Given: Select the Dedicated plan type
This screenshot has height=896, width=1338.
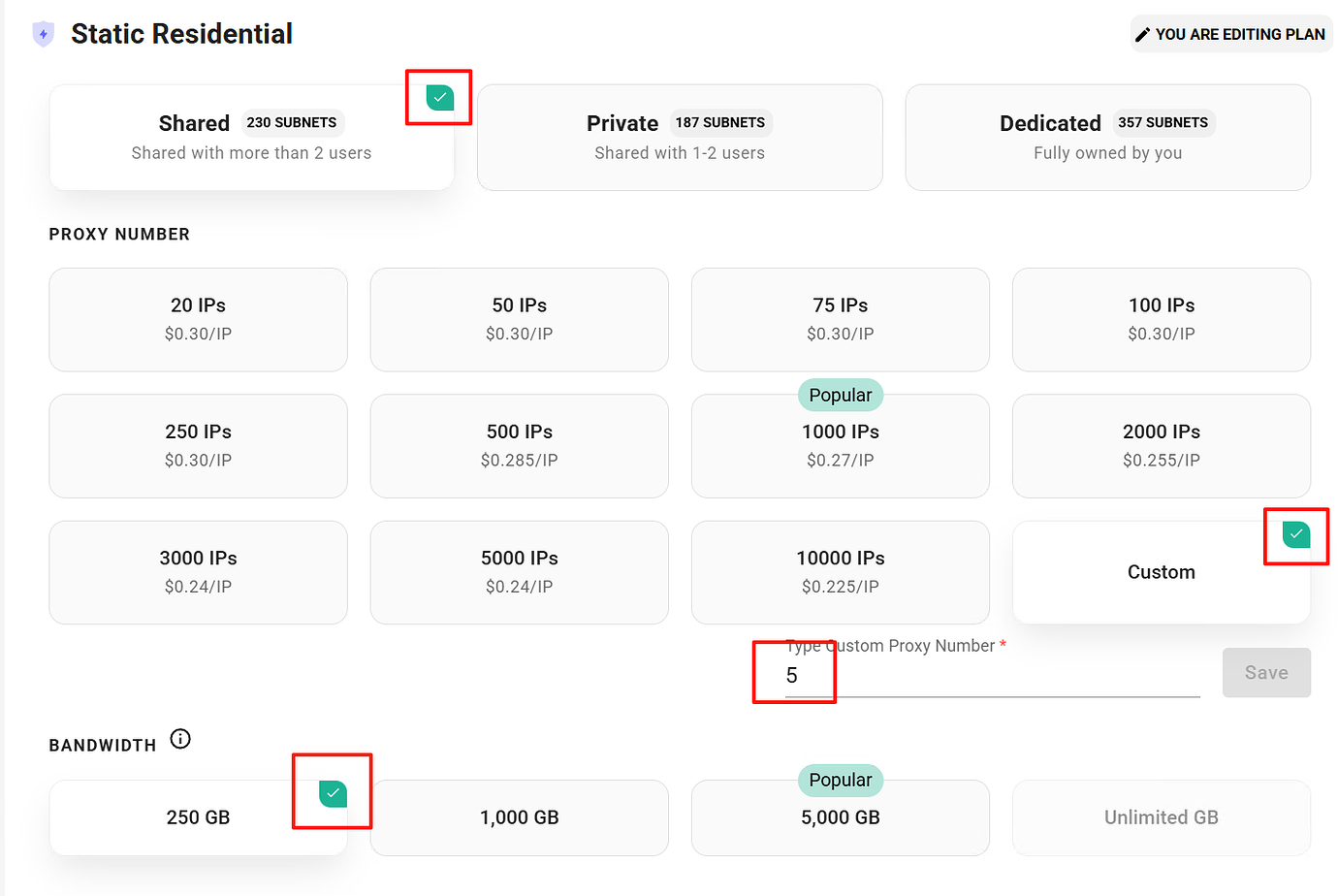Looking at the screenshot, I should coord(1107,138).
